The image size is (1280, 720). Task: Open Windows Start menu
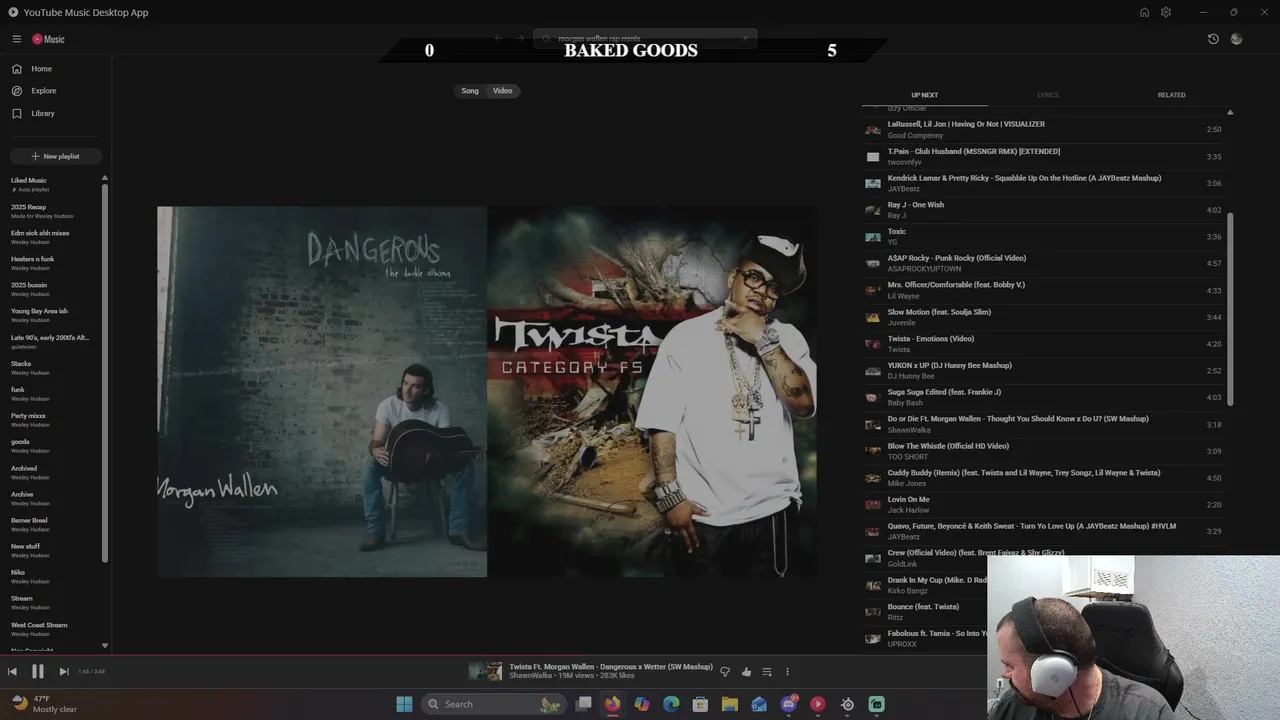[x=404, y=704]
